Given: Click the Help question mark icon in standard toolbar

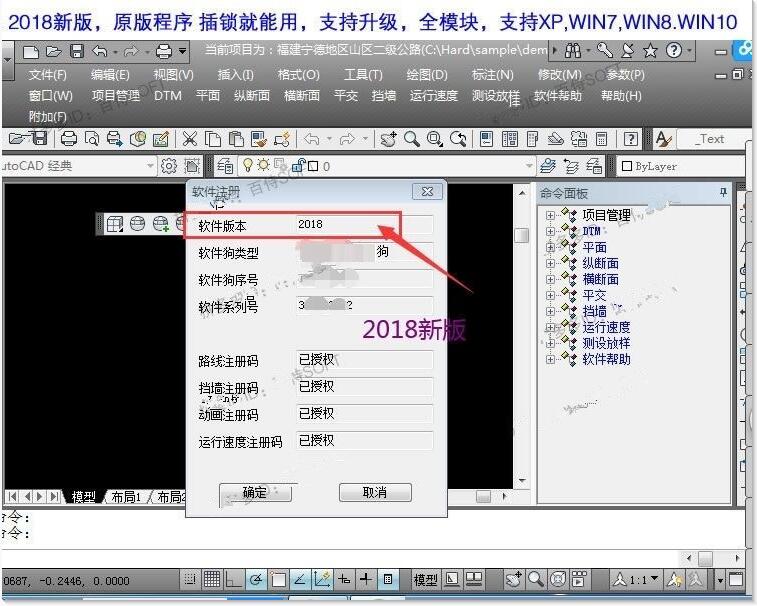Looking at the screenshot, I should pos(631,139).
